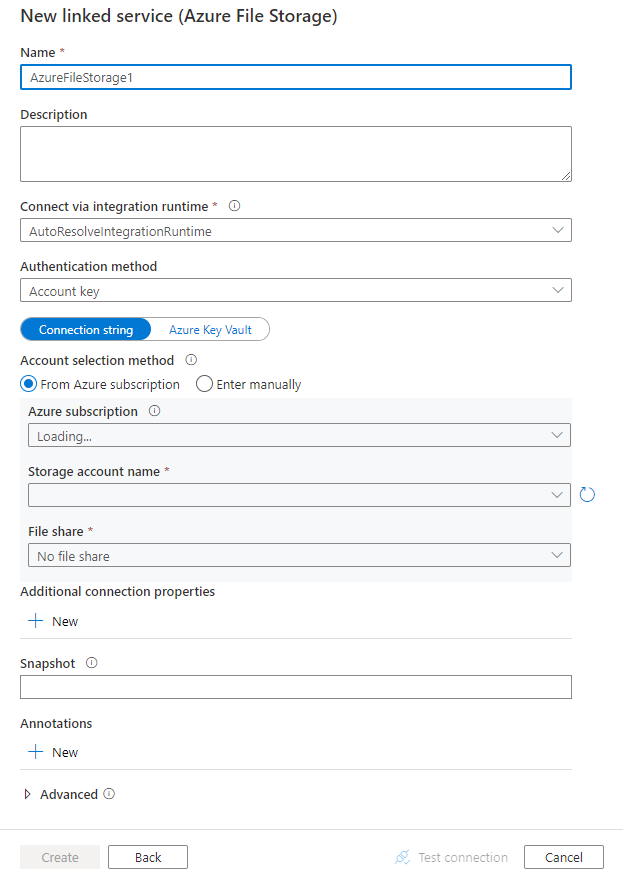The height and width of the screenshot is (881, 623).
Task: Click the Create button
Action: point(59,857)
